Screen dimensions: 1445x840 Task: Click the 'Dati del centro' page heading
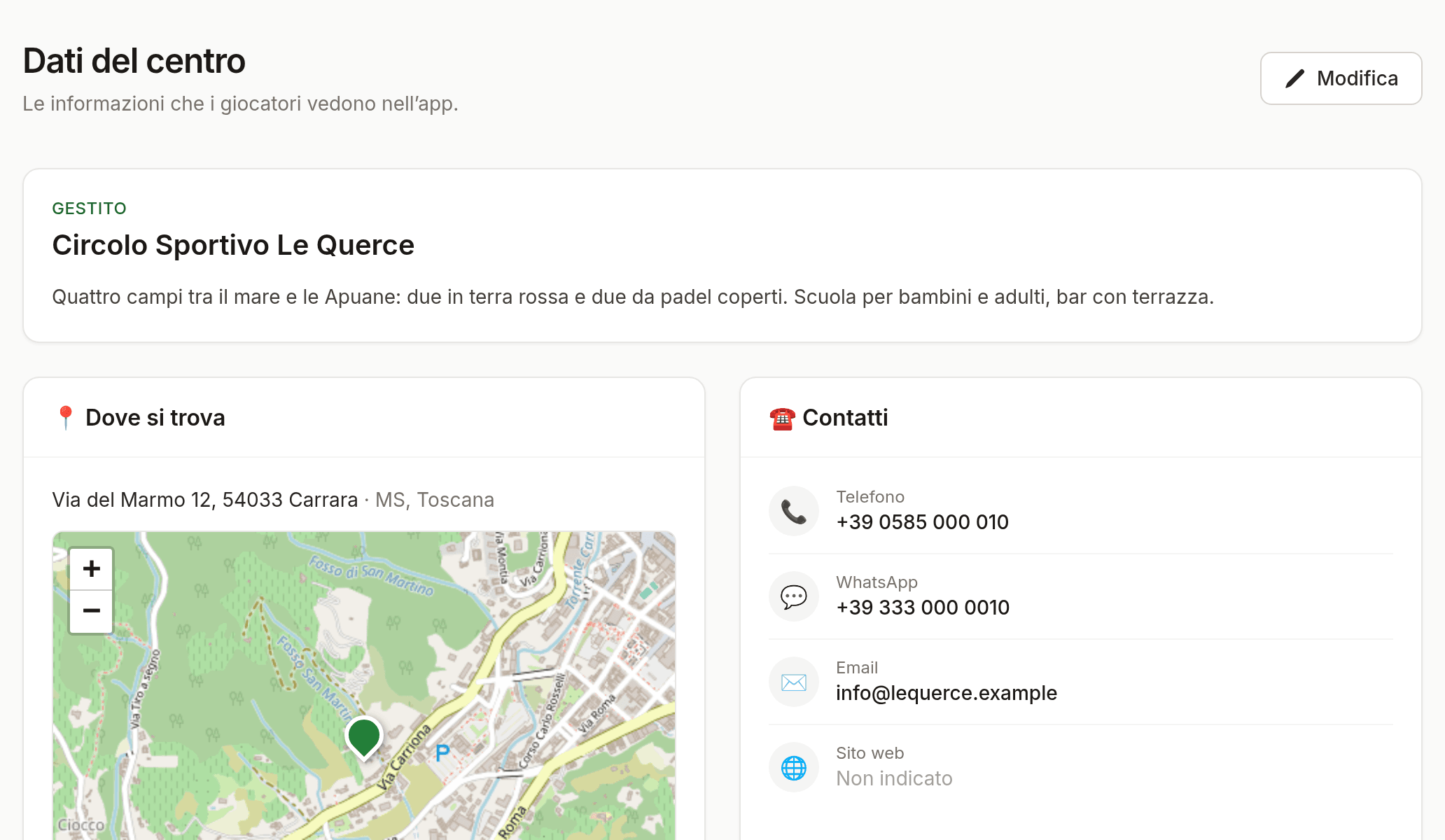tap(134, 61)
